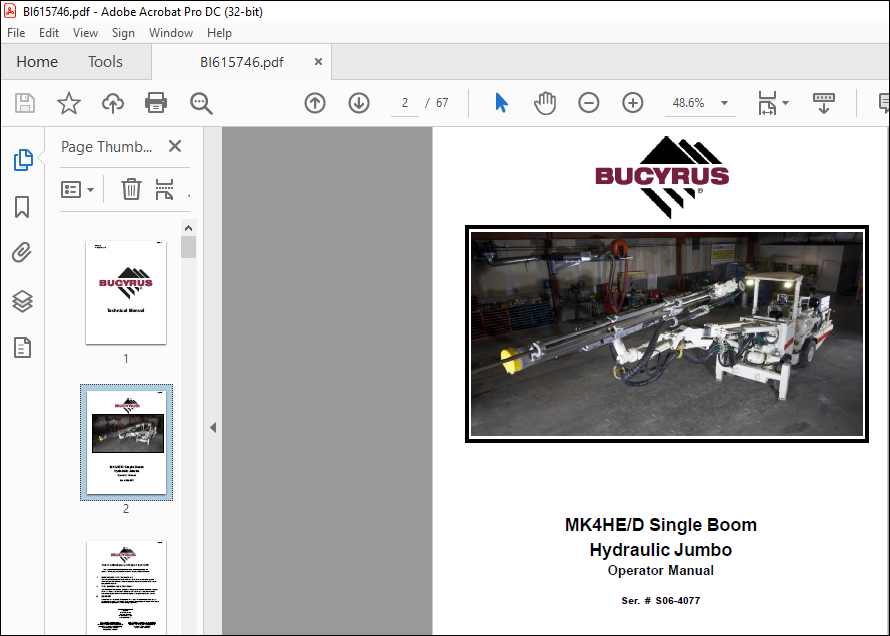Click the page number input field
Image resolution: width=890 pixels, height=636 pixels.
point(405,103)
